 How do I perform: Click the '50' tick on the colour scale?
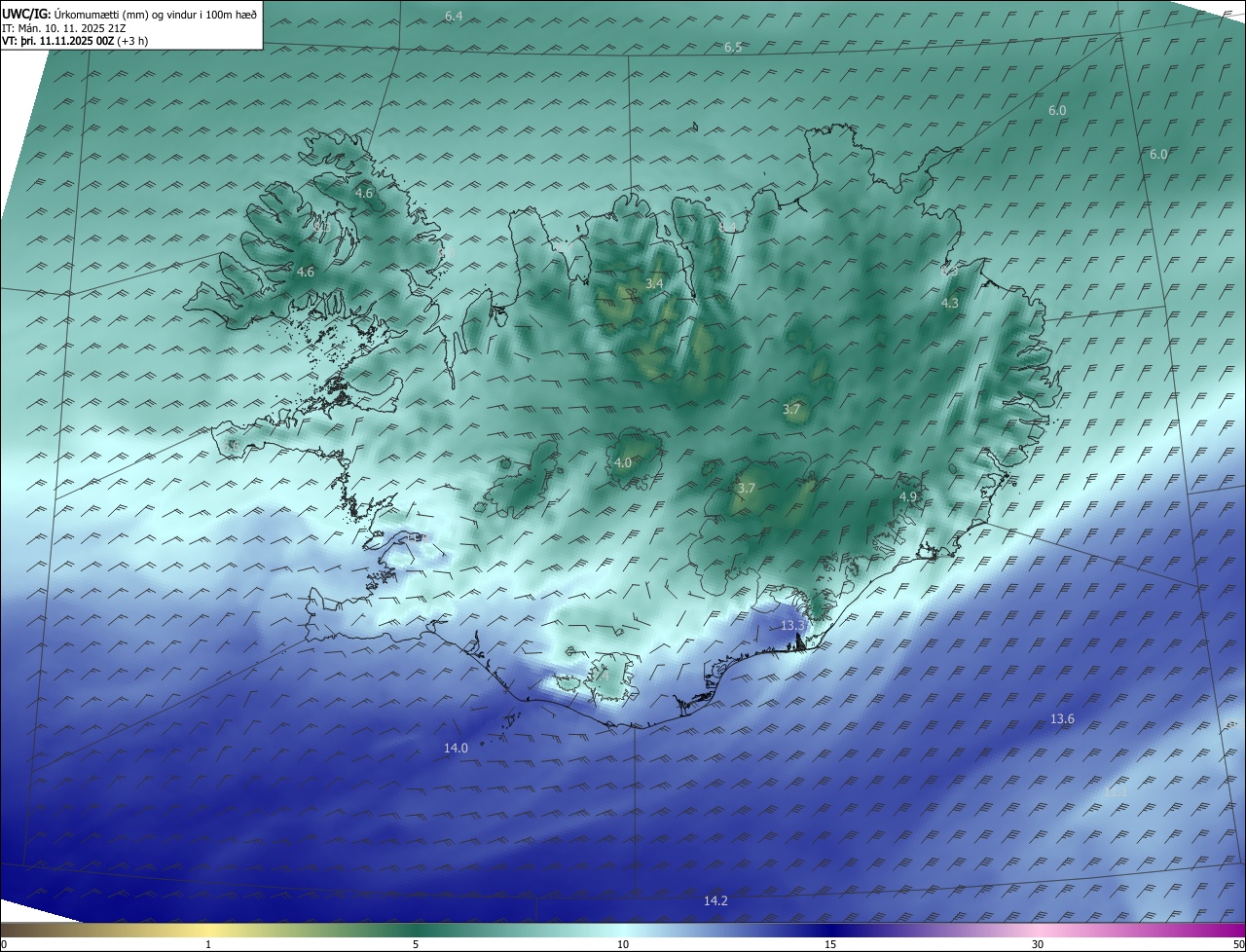pyautogui.click(x=1238, y=944)
